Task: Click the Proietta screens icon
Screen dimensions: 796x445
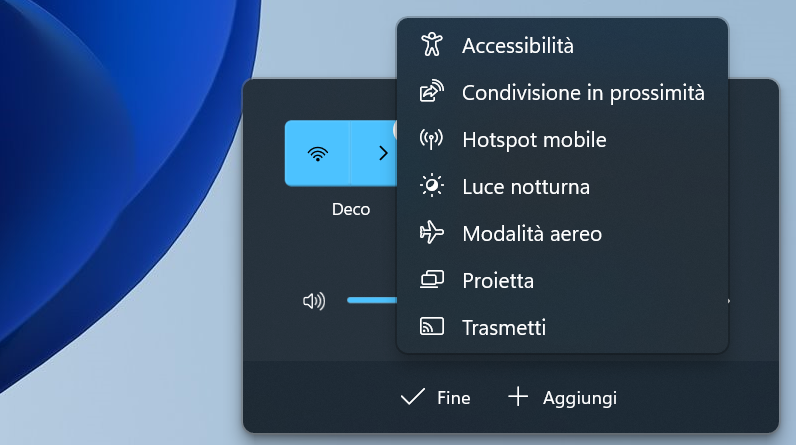Action: coord(431,280)
